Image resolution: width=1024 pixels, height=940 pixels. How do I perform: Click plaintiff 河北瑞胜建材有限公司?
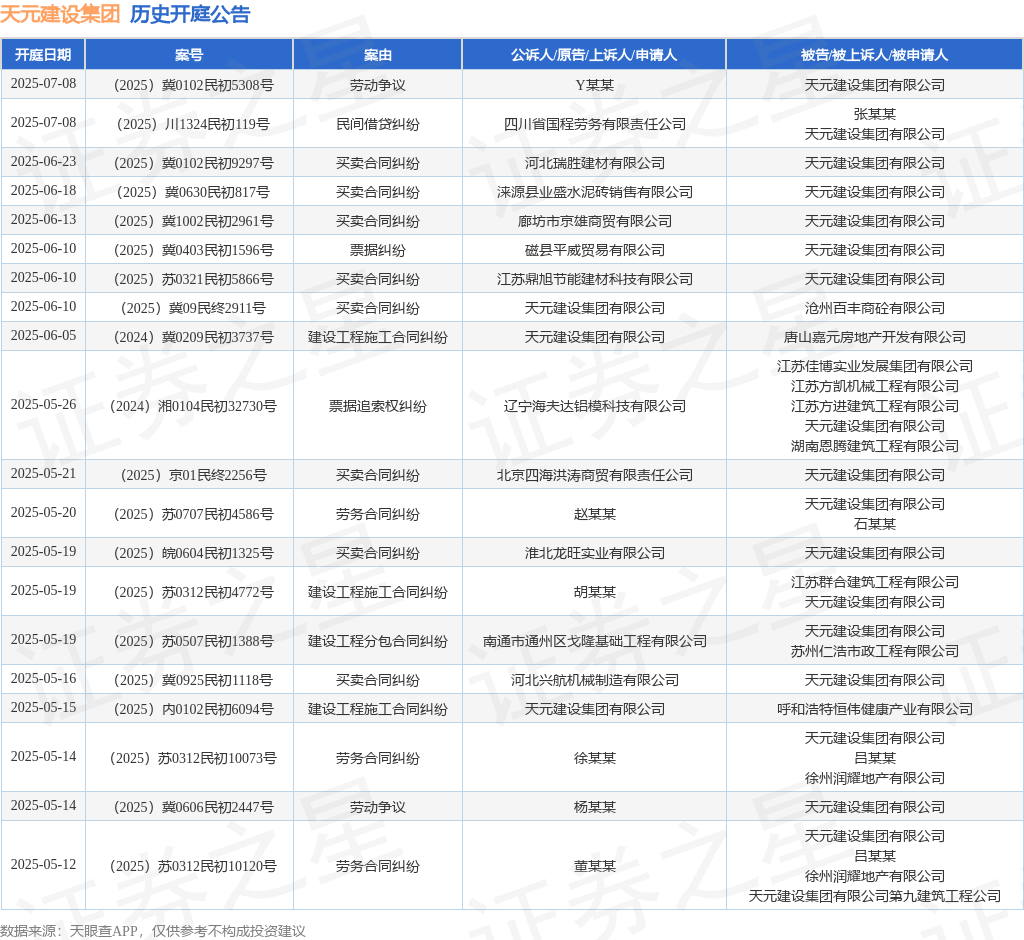point(594,163)
